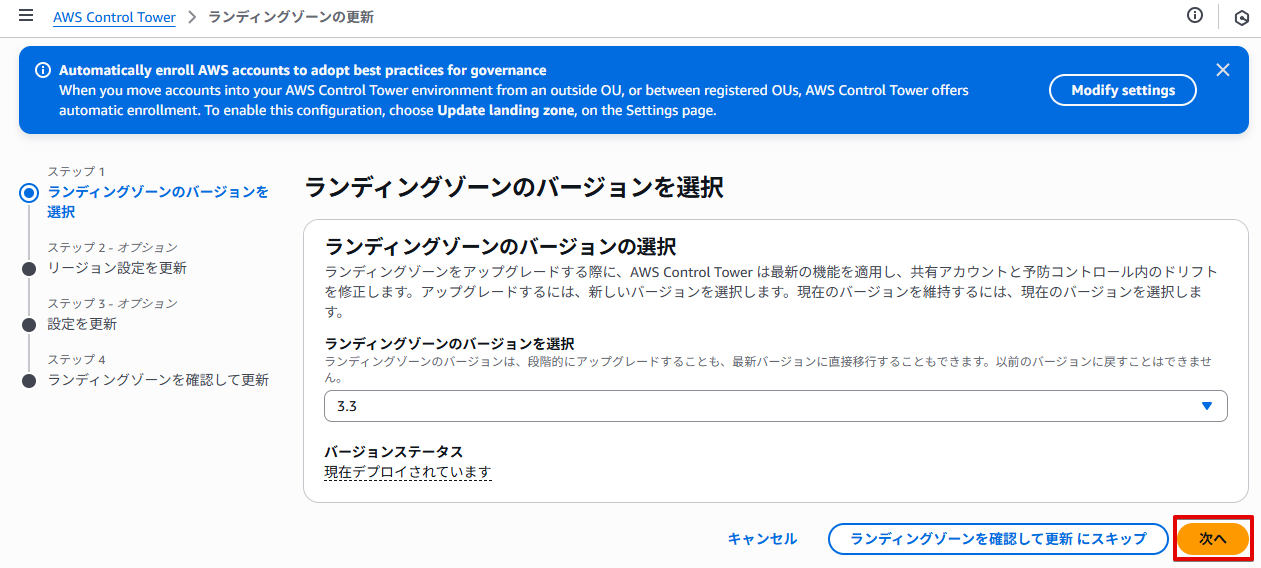The width and height of the screenshot is (1261, 568).
Task: Click the キャンセル link
Action: pyautogui.click(x=762, y=539)
